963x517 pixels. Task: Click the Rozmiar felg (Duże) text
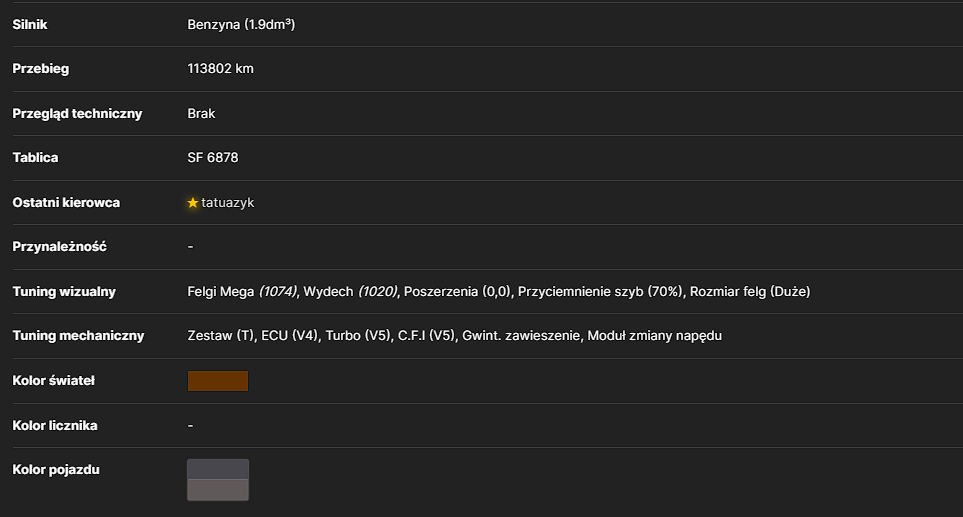click(x=750, y=292)
